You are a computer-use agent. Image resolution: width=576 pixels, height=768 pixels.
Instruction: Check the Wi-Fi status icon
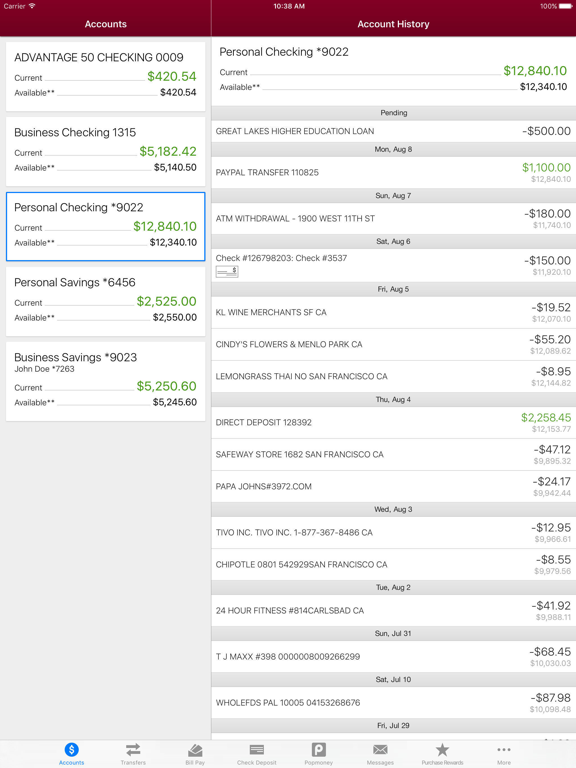point(32,6)
